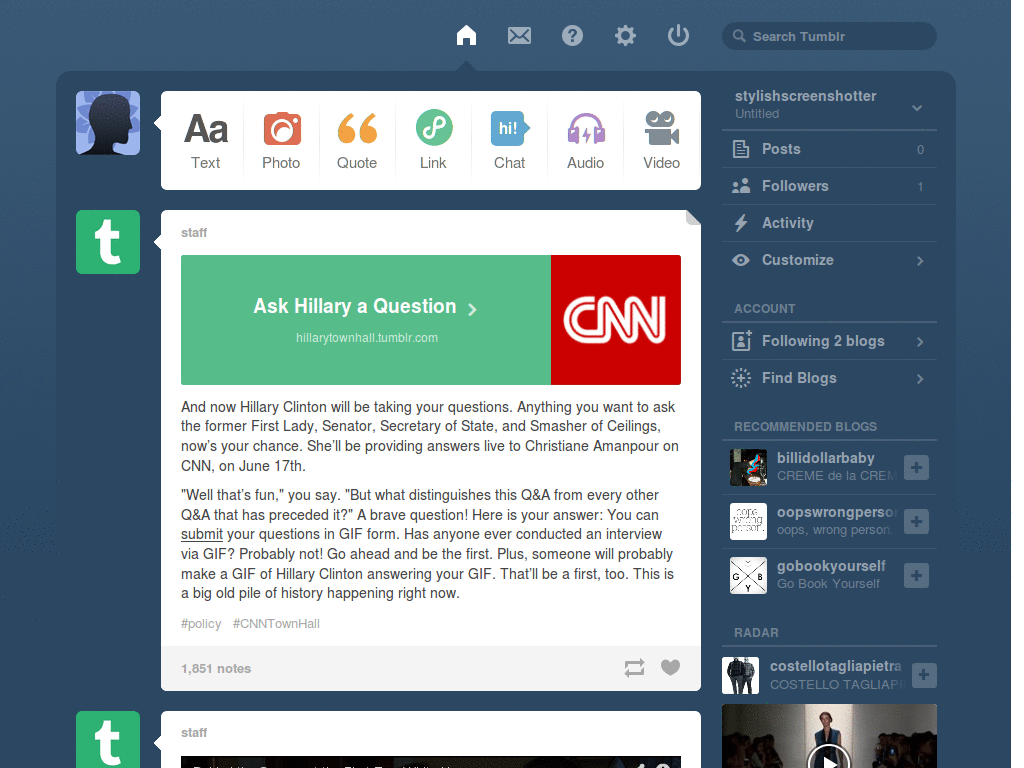
Task: Create a new Text post
Action: [x=206, y=140]
